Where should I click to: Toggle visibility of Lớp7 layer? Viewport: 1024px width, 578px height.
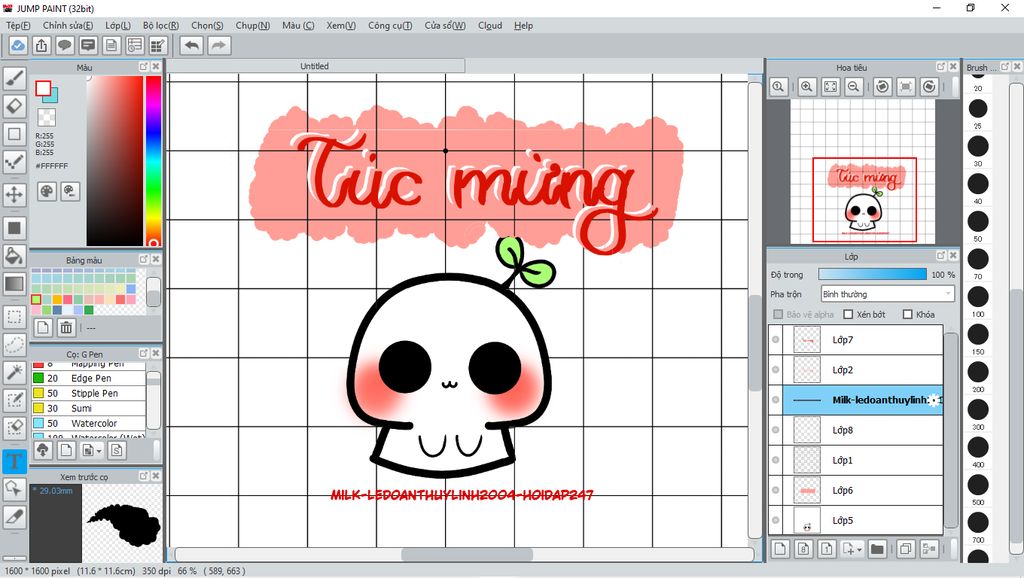point(776,340)
